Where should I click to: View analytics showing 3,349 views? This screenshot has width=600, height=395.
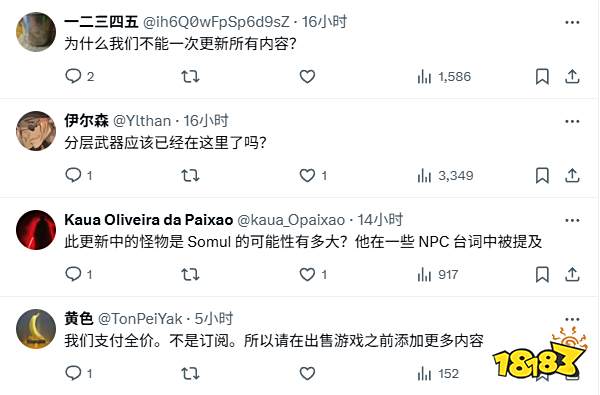445,176
